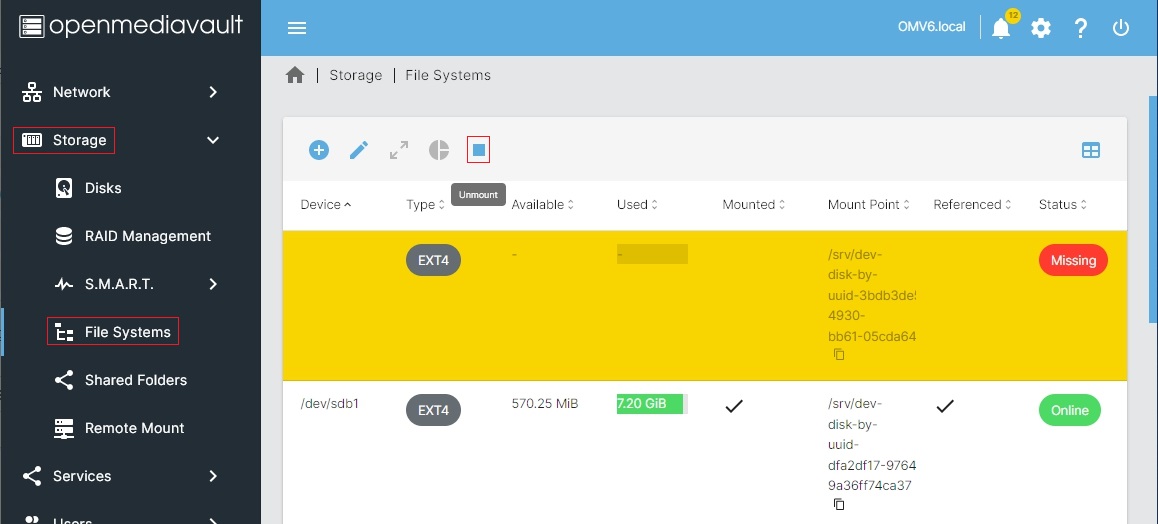Expand the Network menu chevron
This screenshot has height=524, width=1158.
[x=212, y=92]
